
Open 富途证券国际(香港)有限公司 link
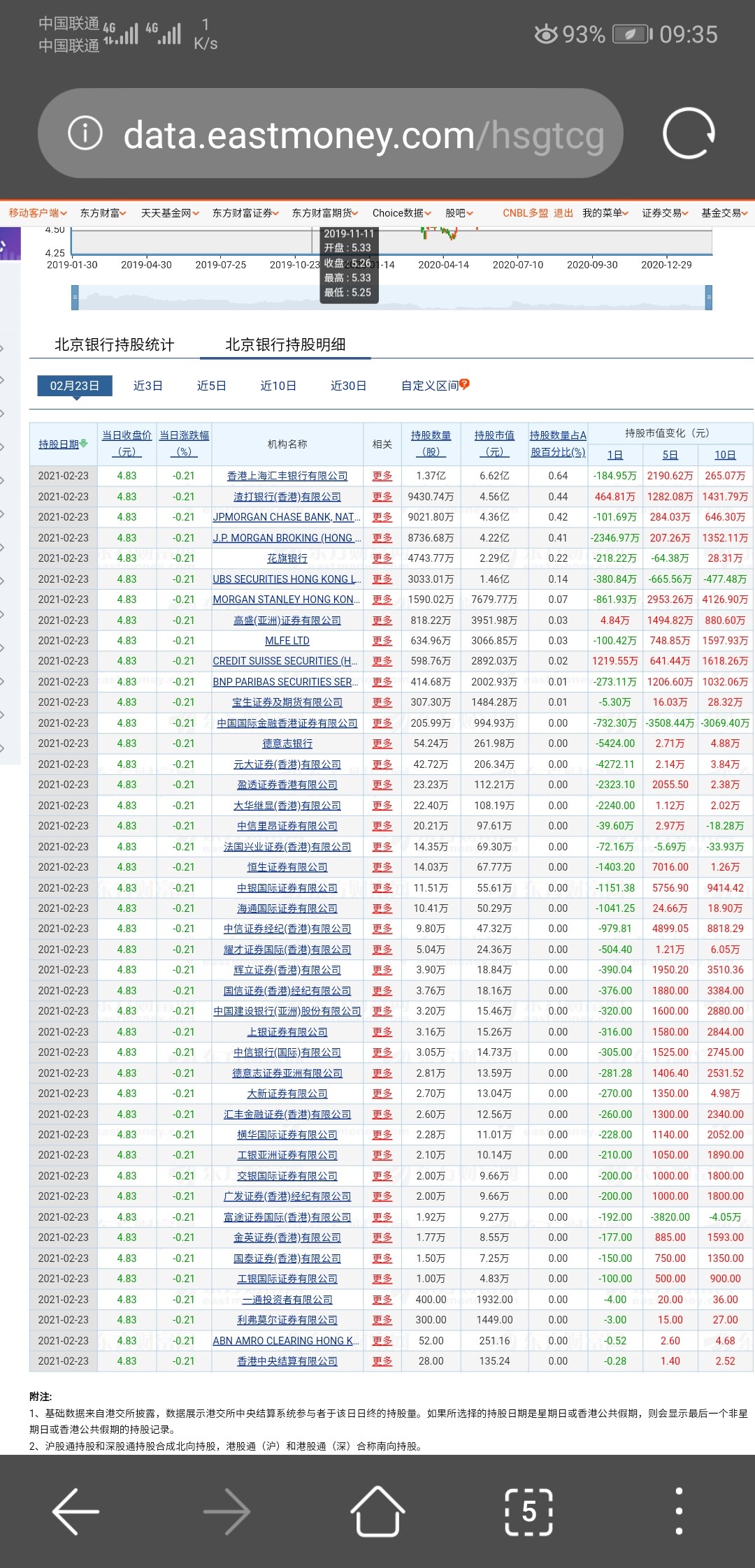pos(287,1217)
